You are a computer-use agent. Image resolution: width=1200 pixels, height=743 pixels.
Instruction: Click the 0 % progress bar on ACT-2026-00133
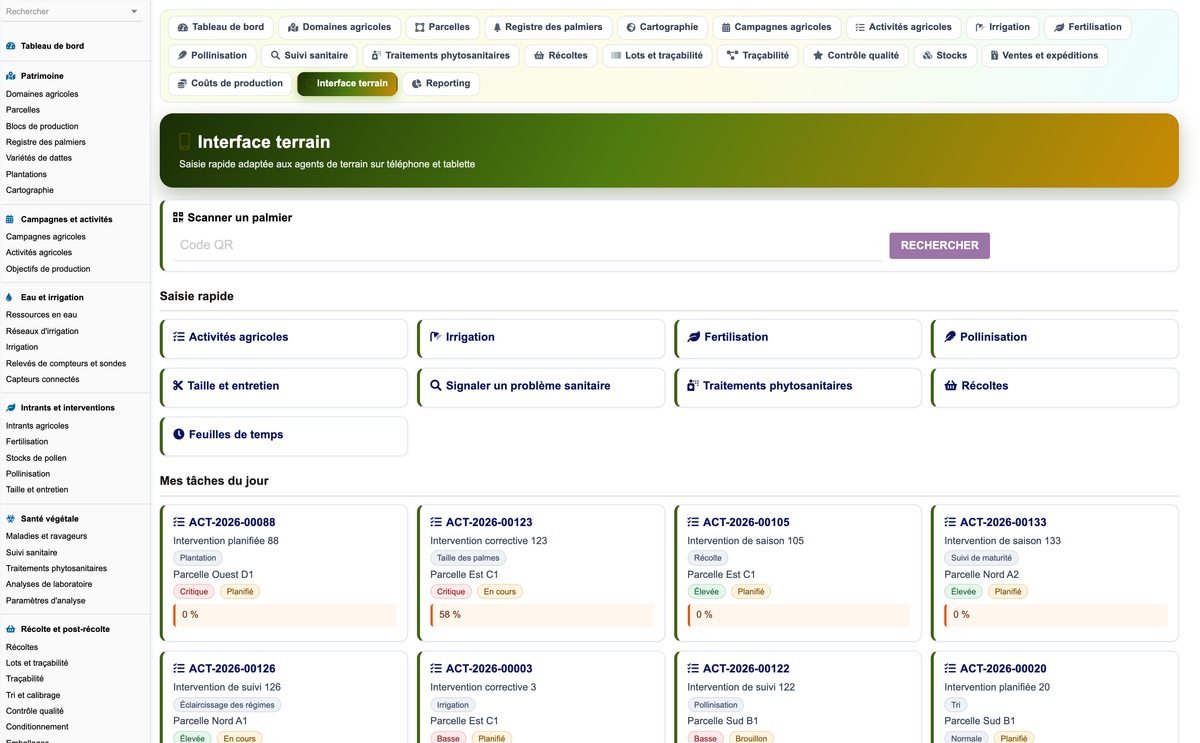(x=1056, y=615)
